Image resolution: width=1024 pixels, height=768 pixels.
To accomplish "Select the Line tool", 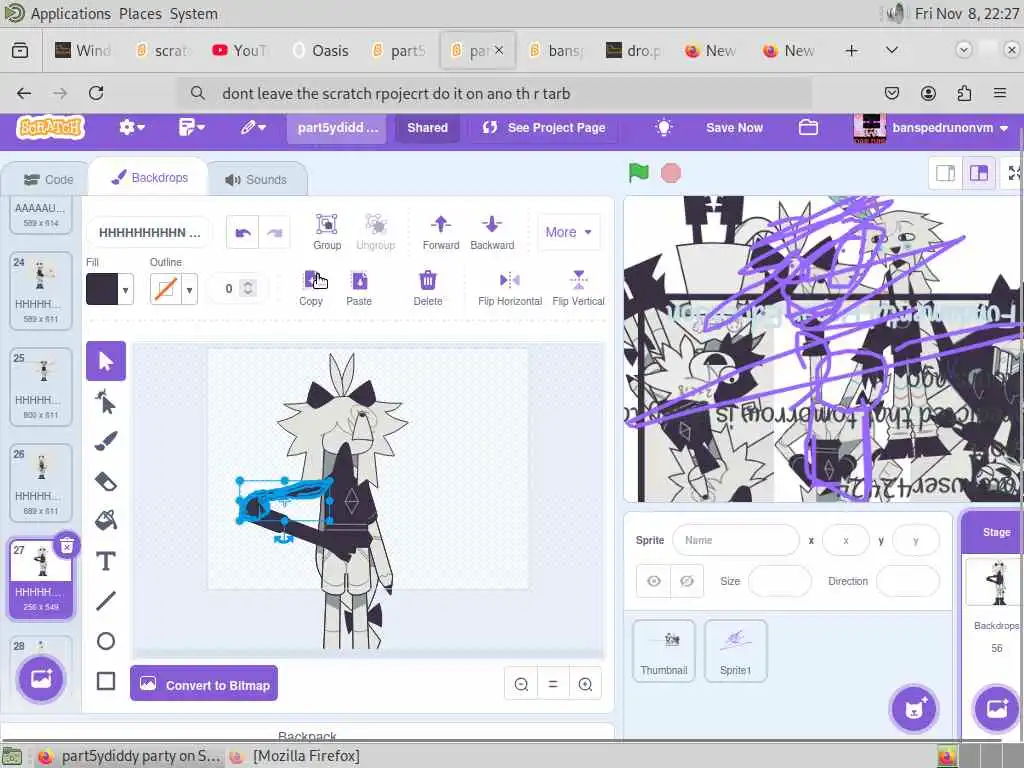I will [106, 601].
